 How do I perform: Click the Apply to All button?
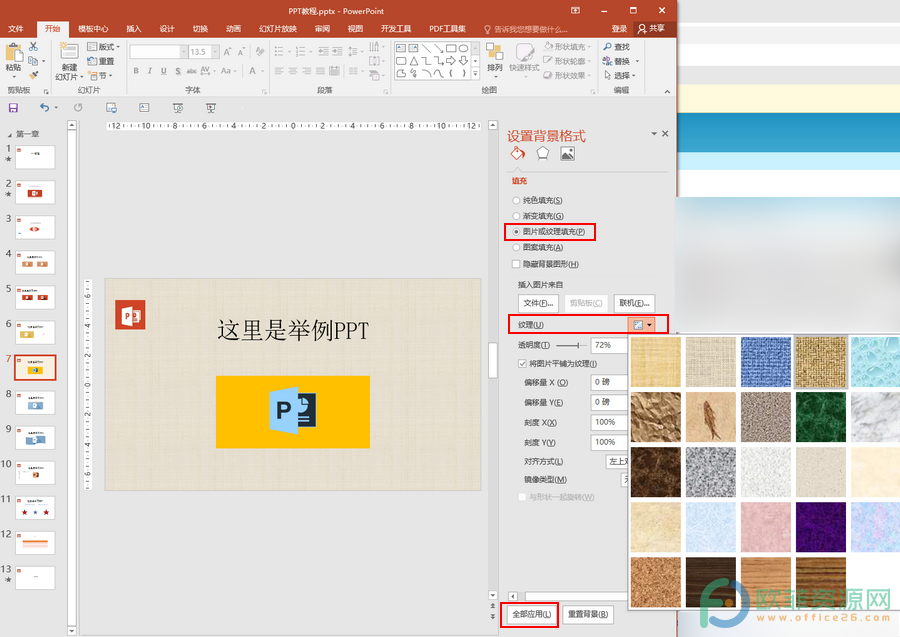[532, 614]
